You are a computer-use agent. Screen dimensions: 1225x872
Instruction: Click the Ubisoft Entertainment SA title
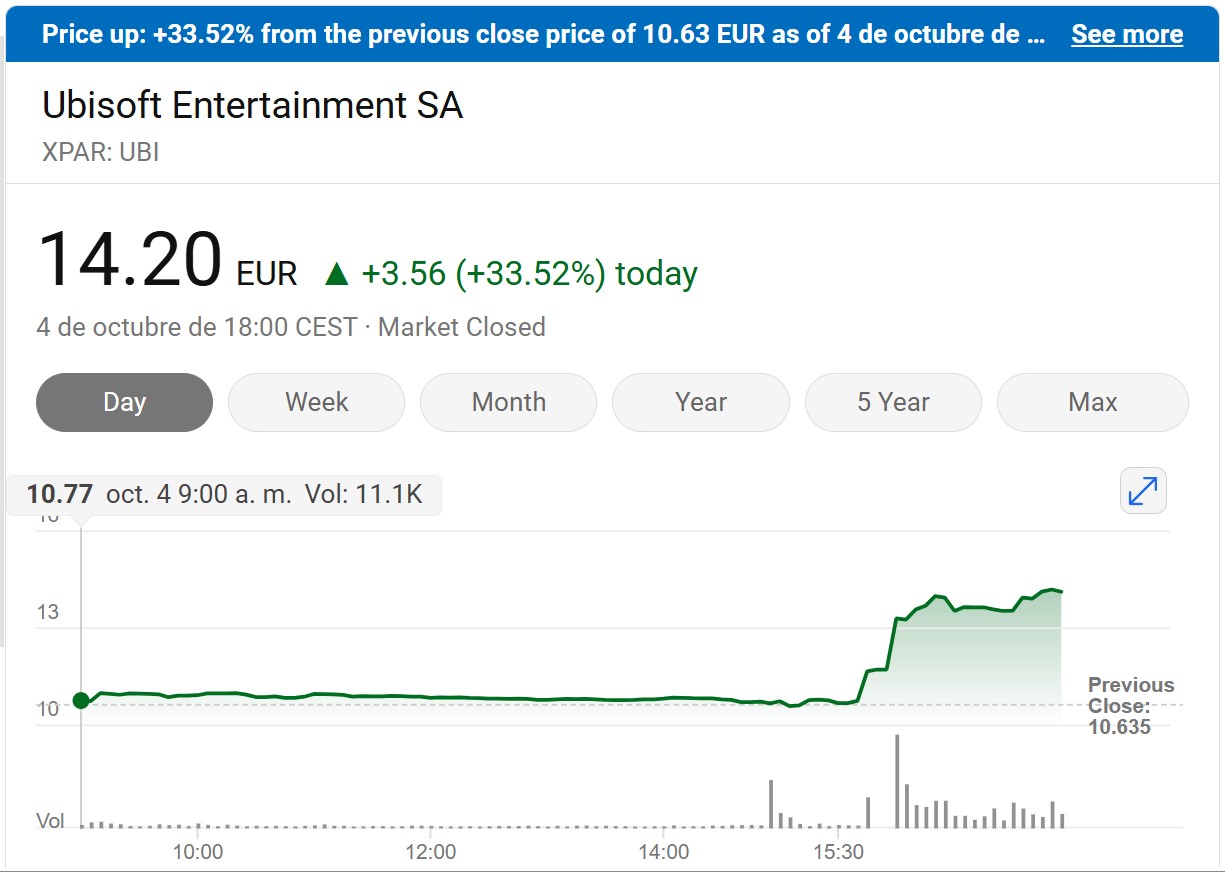click(253, 106)
